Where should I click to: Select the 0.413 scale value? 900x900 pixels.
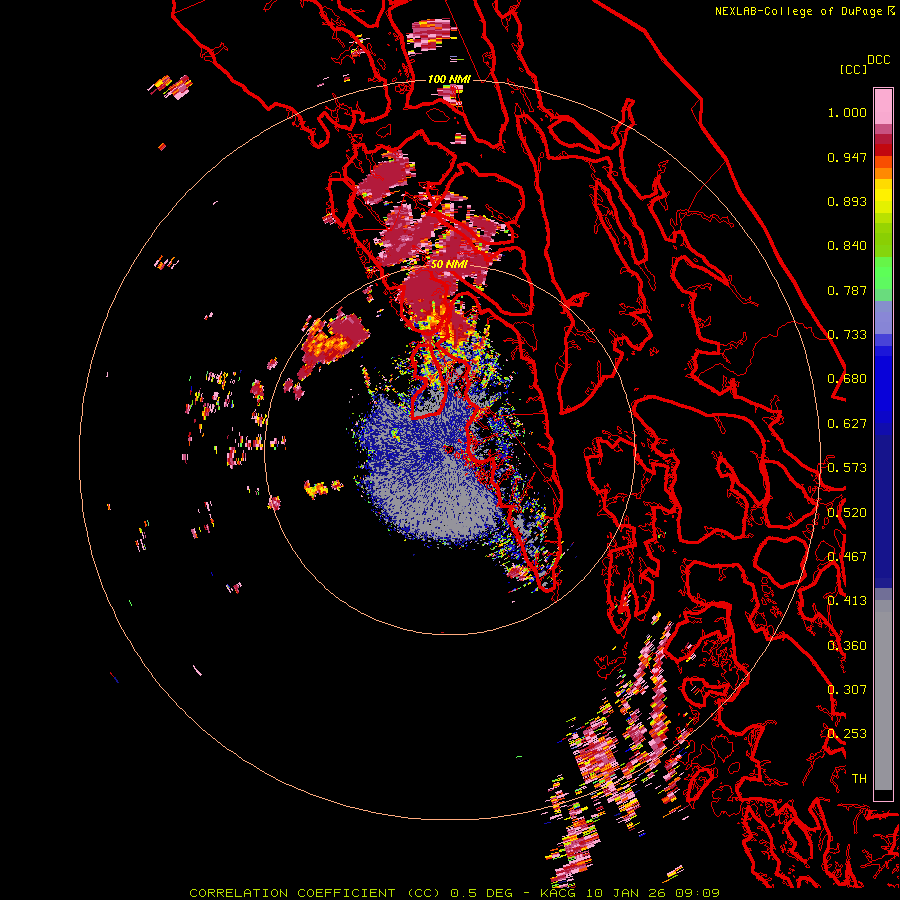coord(847,601)
